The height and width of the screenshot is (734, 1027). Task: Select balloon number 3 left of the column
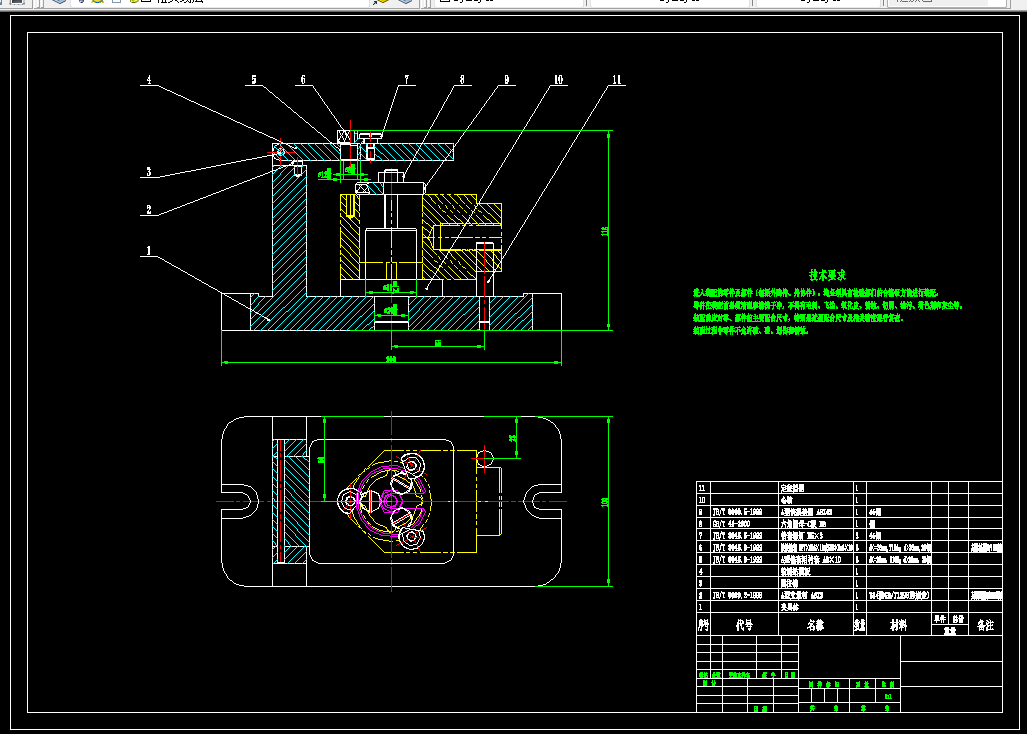click(149, 172)
